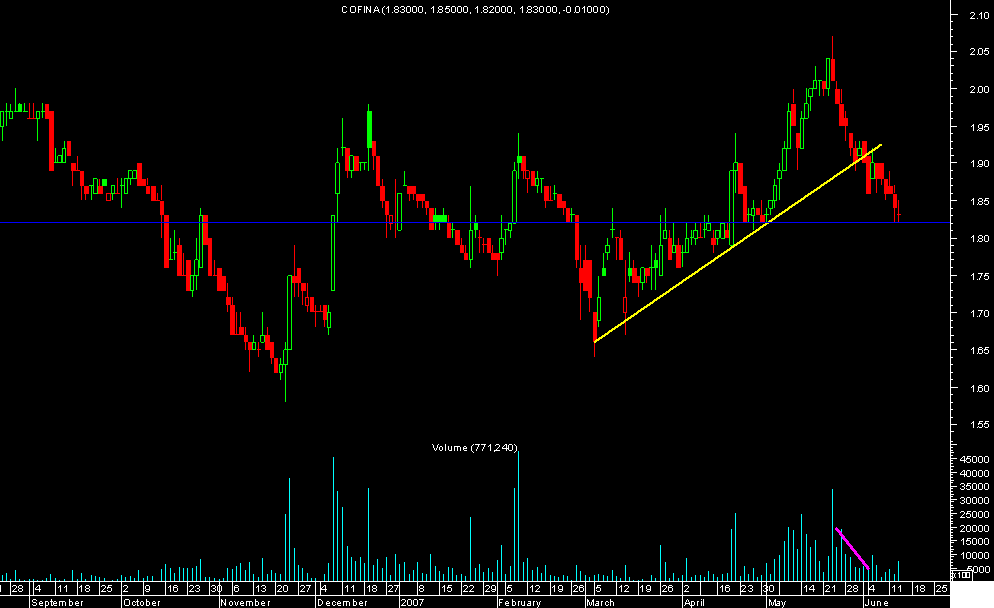Click the 30000 volume axis label

point(974,500)
